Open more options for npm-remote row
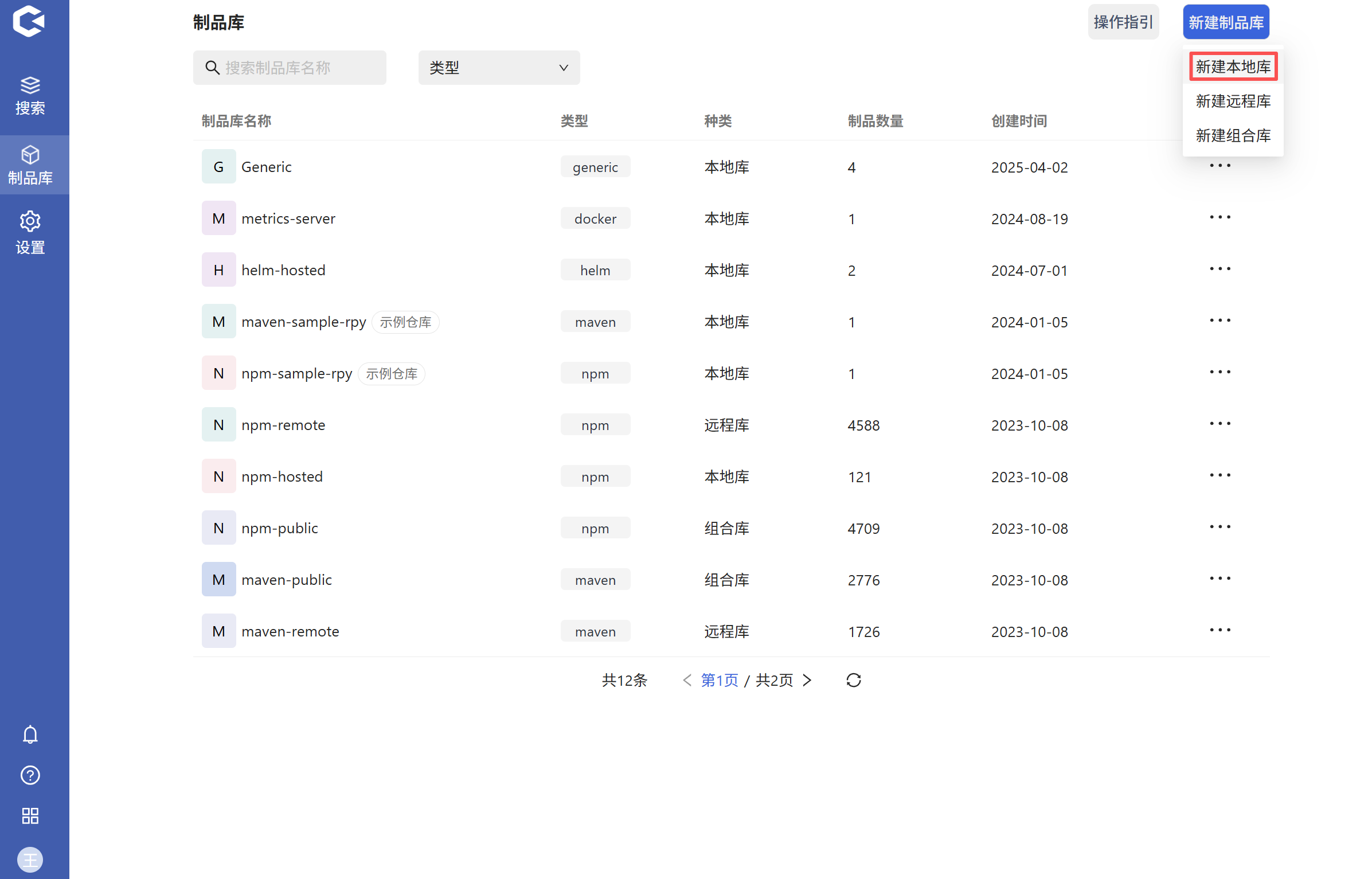The height and width of the screenshot is (879, 1372). (1219, 424)
